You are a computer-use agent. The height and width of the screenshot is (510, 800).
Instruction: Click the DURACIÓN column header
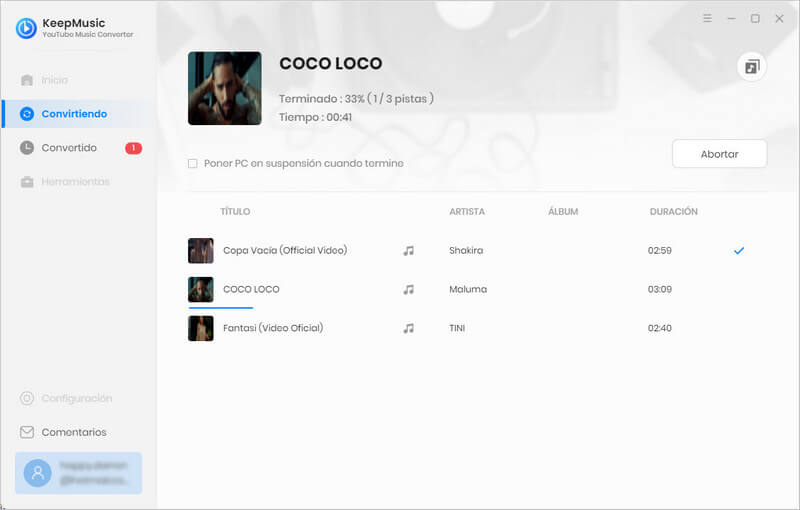pos(673,211)
